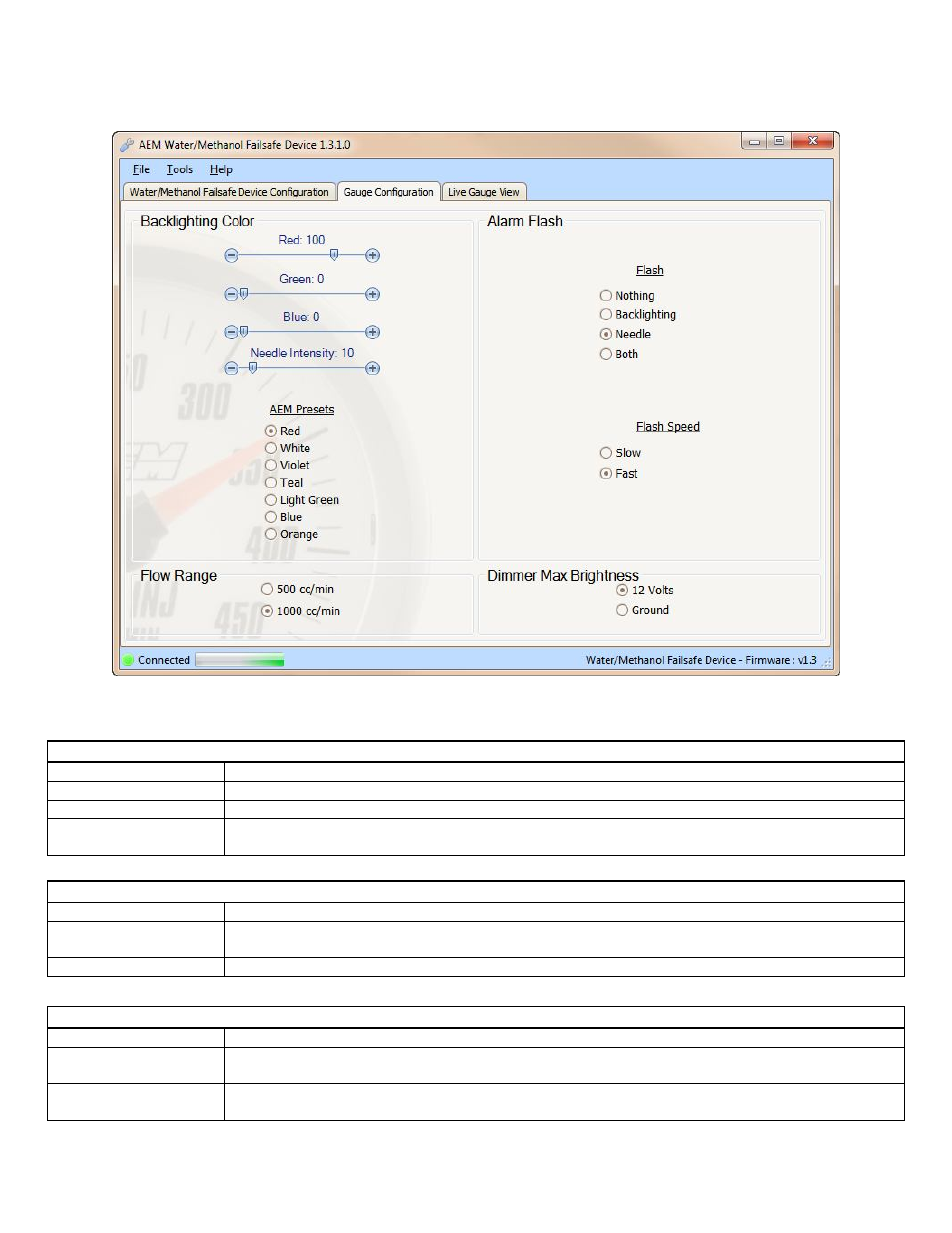The height and width of the screenshot is (1233, 952).
Task: Open the Help menu
Action: pyautogui.click(x=221, y=170)
